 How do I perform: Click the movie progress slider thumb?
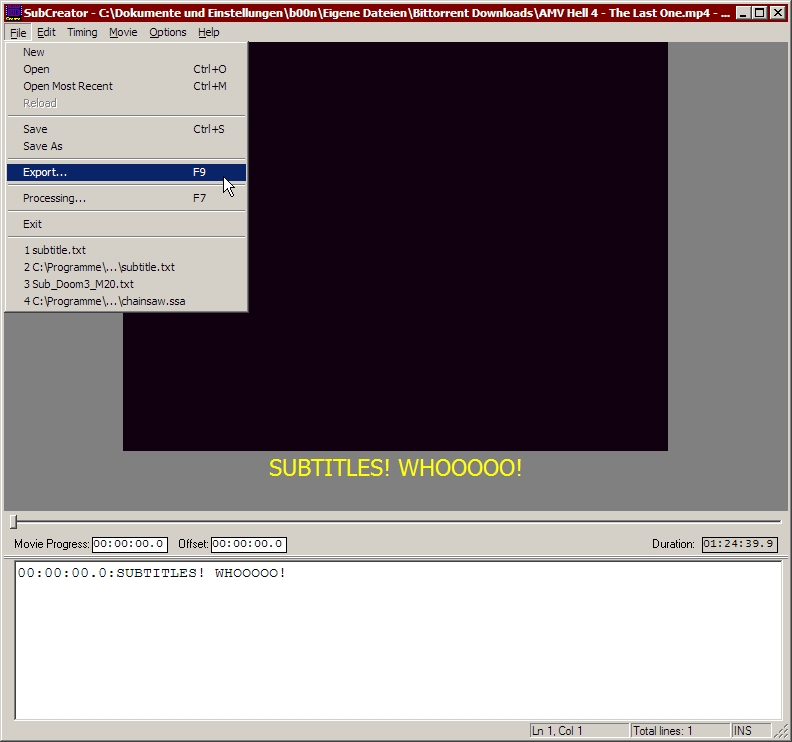pyautogui.click(x=14, y=521)
